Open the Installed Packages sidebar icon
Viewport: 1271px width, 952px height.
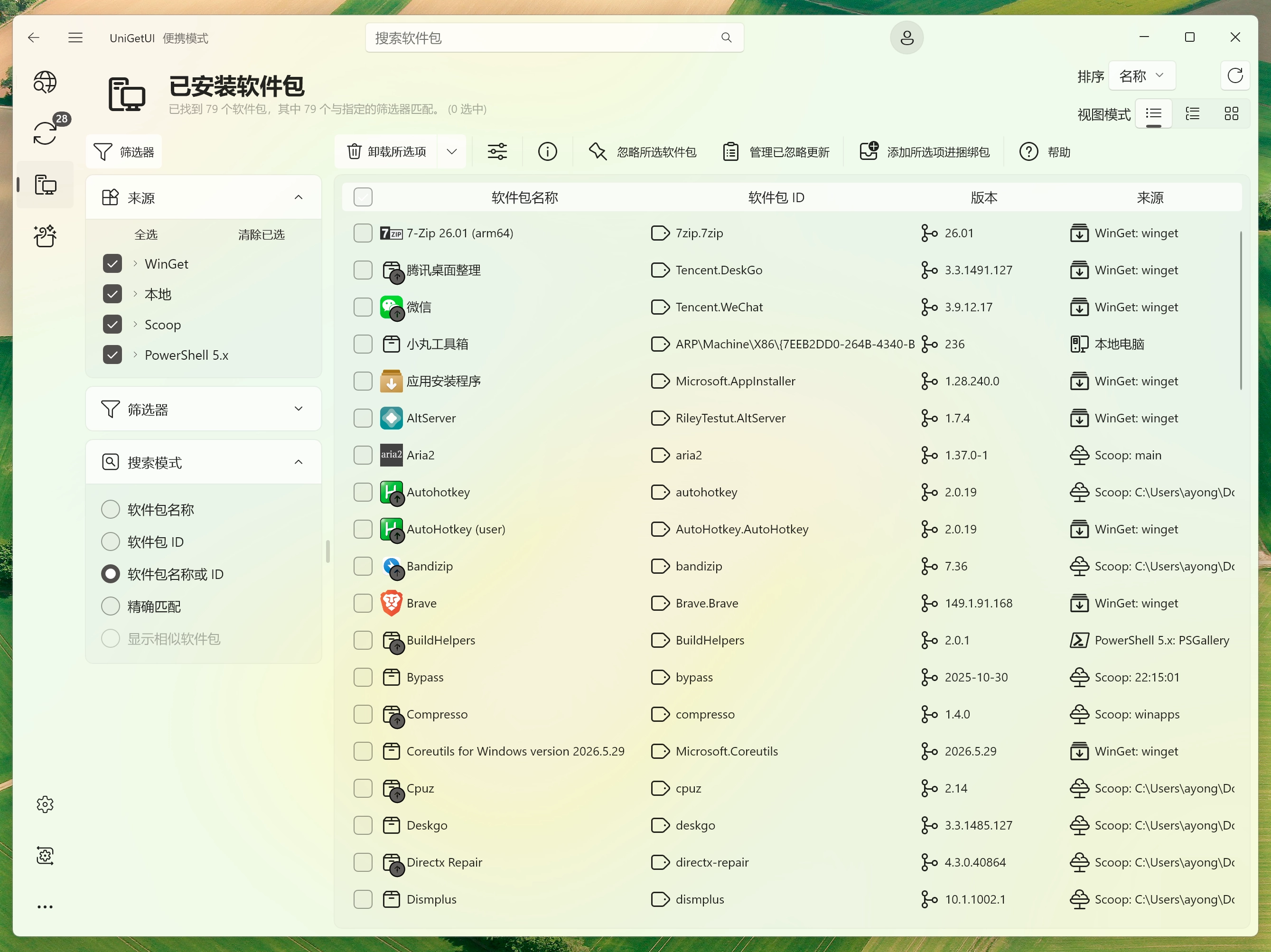[x=45, y=185]
